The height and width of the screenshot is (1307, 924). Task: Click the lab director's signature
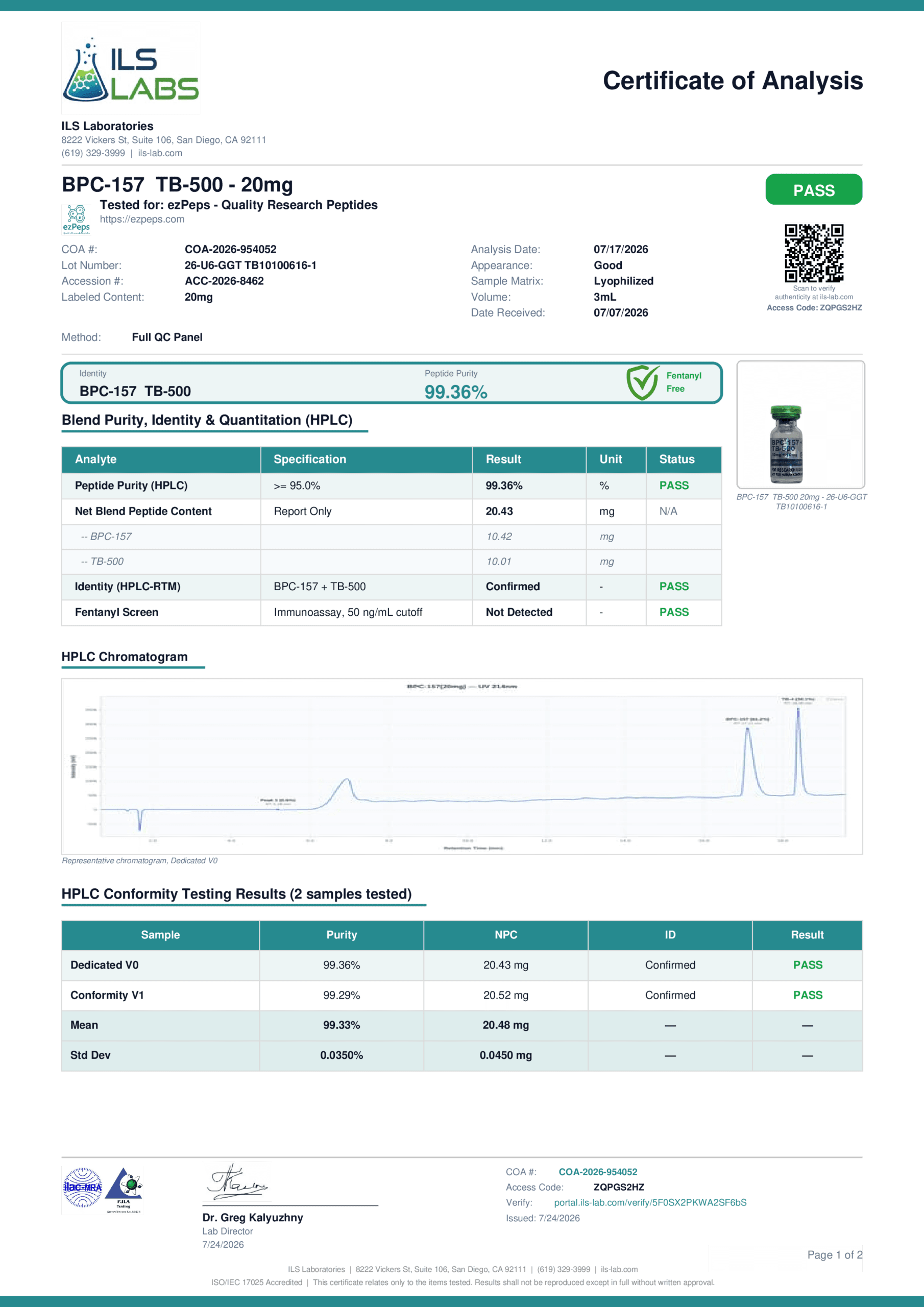coord(237,1183)
